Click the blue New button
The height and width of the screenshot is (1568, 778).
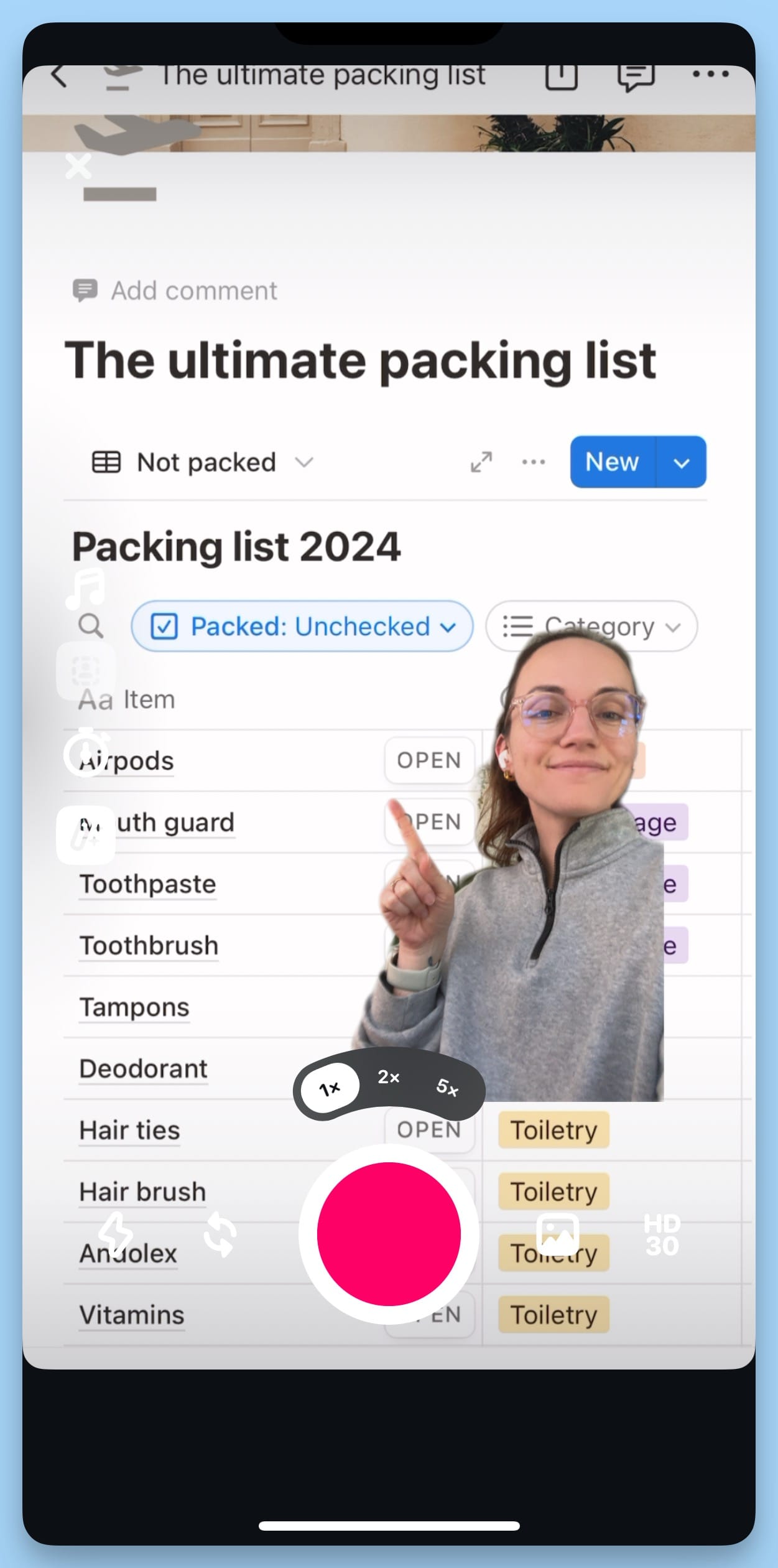[613, 462]
